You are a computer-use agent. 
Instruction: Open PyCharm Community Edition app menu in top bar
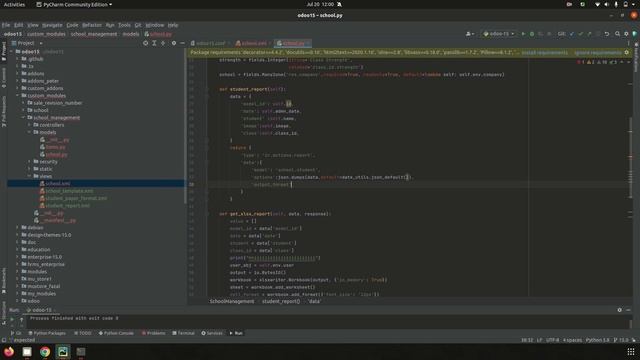(74, 4)
